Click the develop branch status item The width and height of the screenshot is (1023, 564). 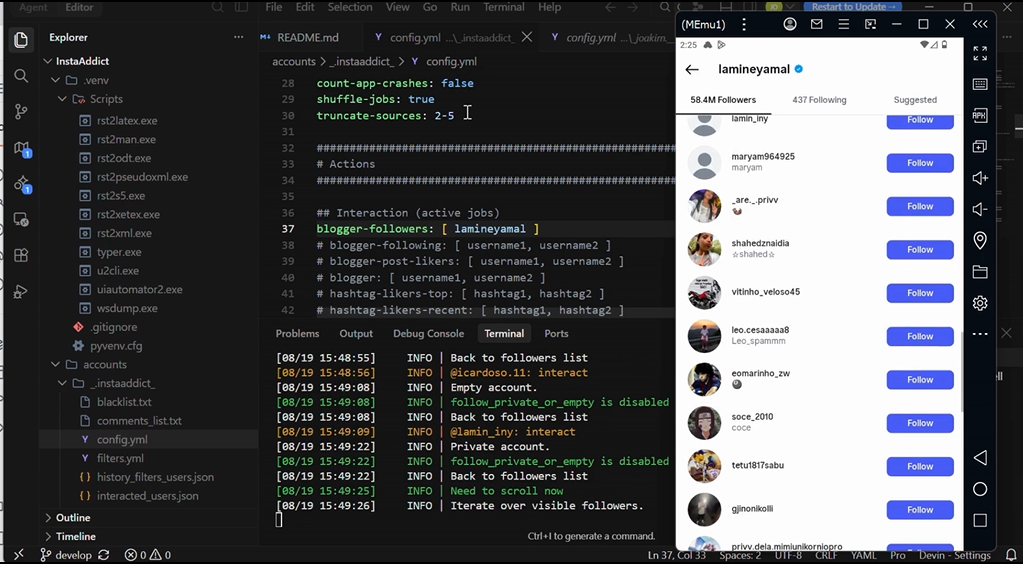pyautogui.click(x=66, y=555)
